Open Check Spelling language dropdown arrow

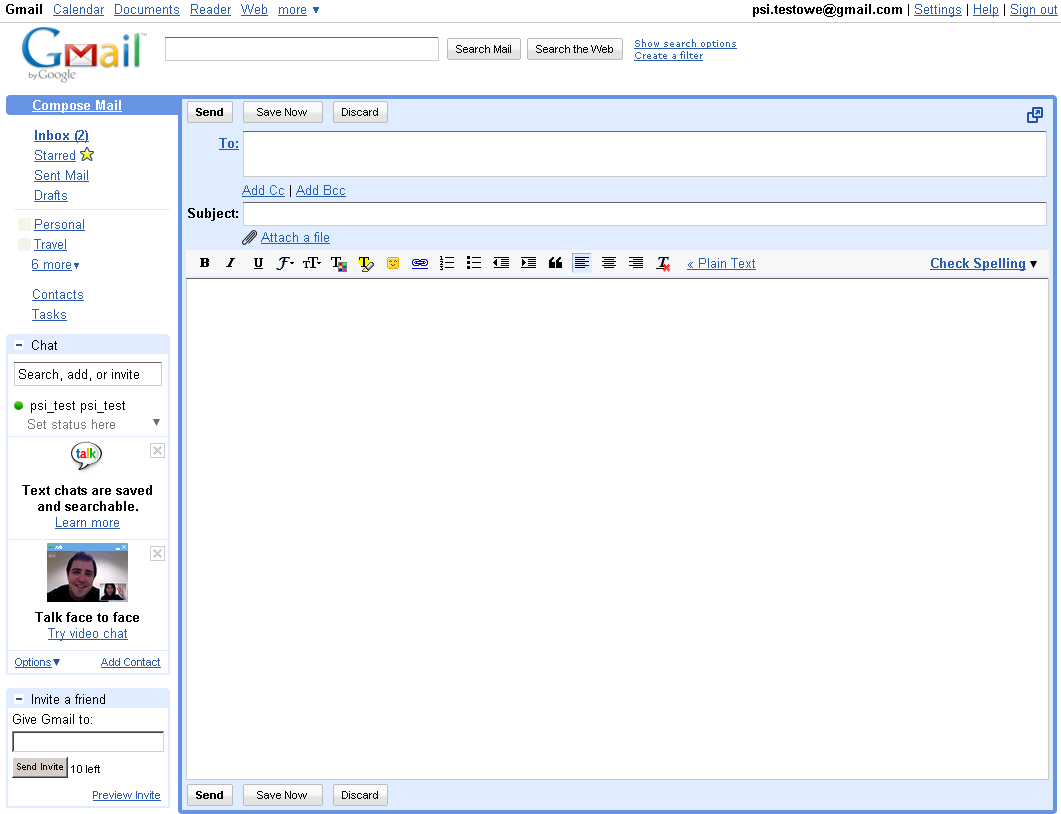coord(1033,264)
